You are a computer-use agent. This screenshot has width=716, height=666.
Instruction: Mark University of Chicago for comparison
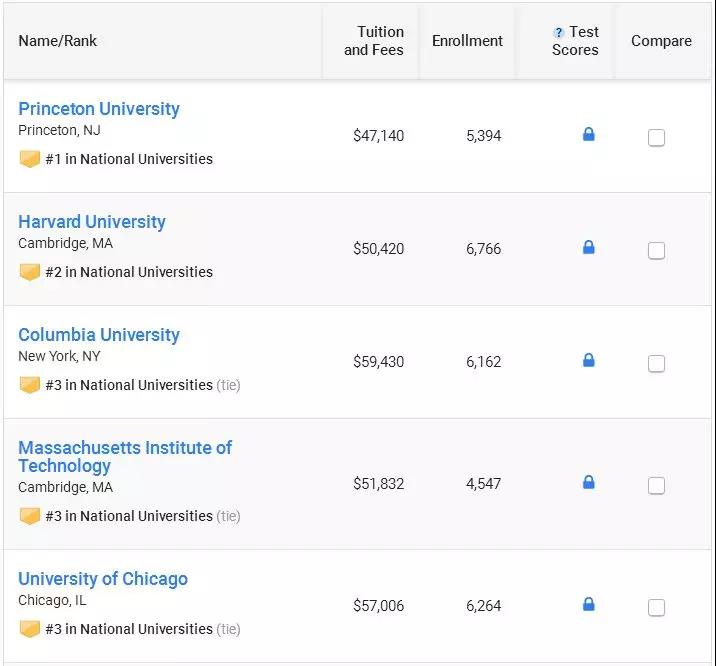point(656,608)
